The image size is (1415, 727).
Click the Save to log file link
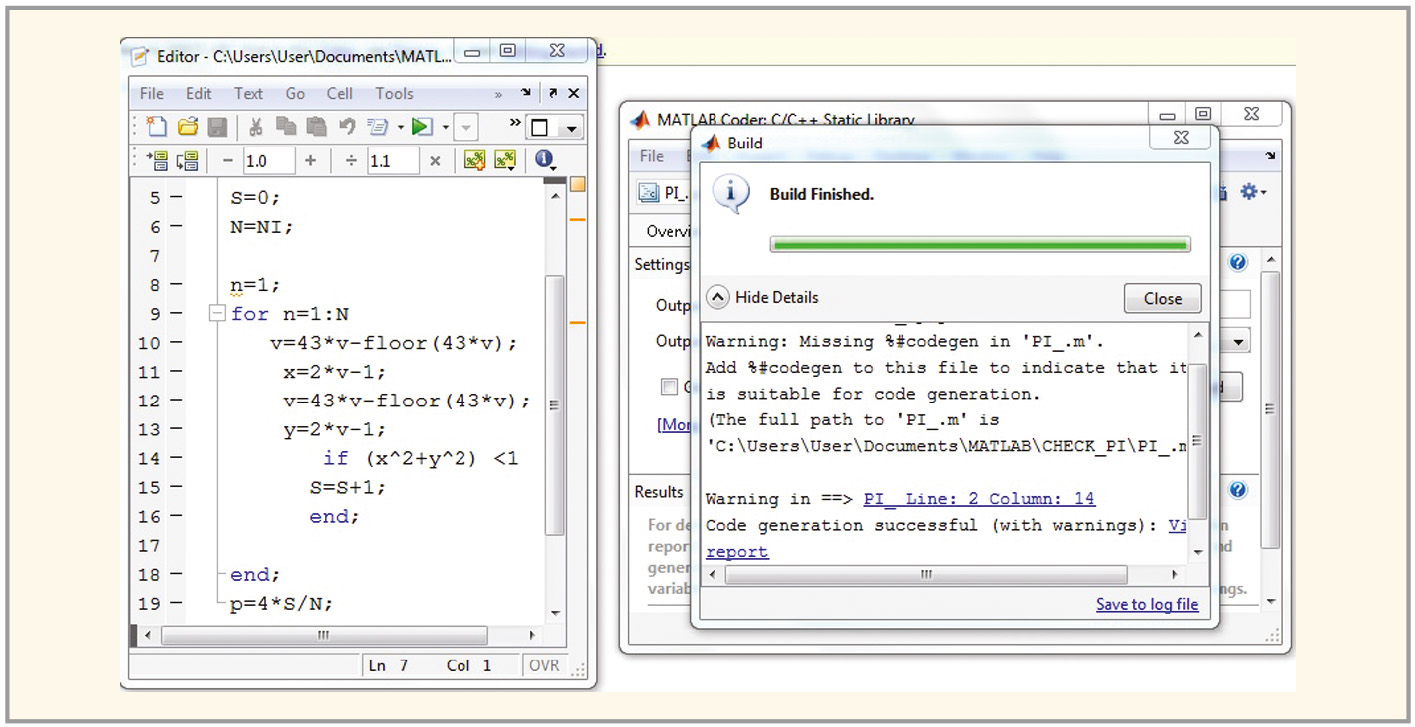pos(1146,604)
